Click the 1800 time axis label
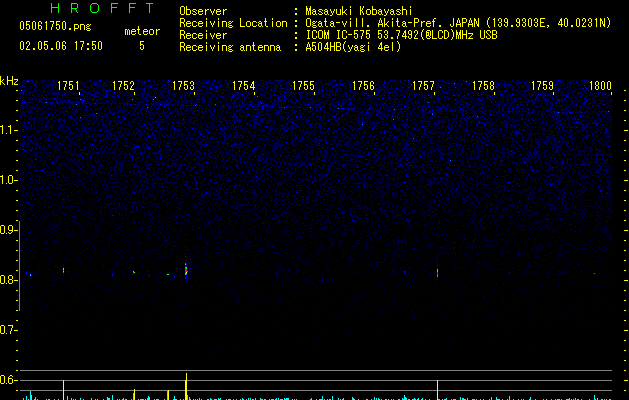 tap(600, 86)
